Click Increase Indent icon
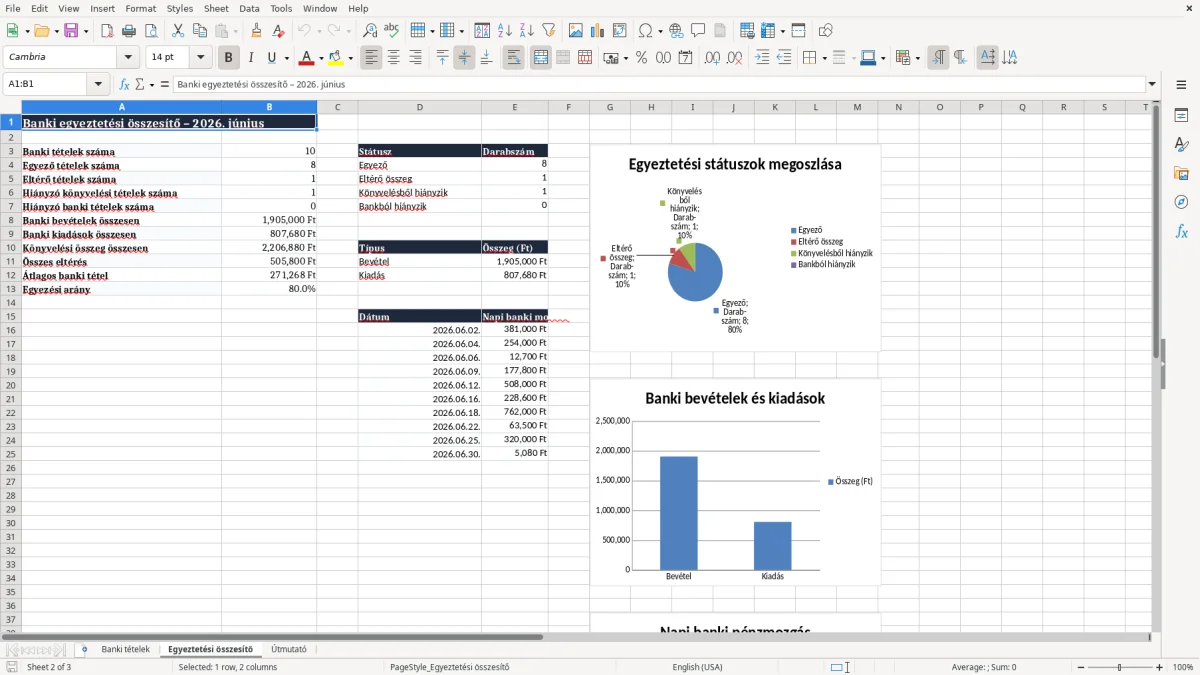Image resolution: width=1200 pixels, height=675 pixels. coord(763,58)
